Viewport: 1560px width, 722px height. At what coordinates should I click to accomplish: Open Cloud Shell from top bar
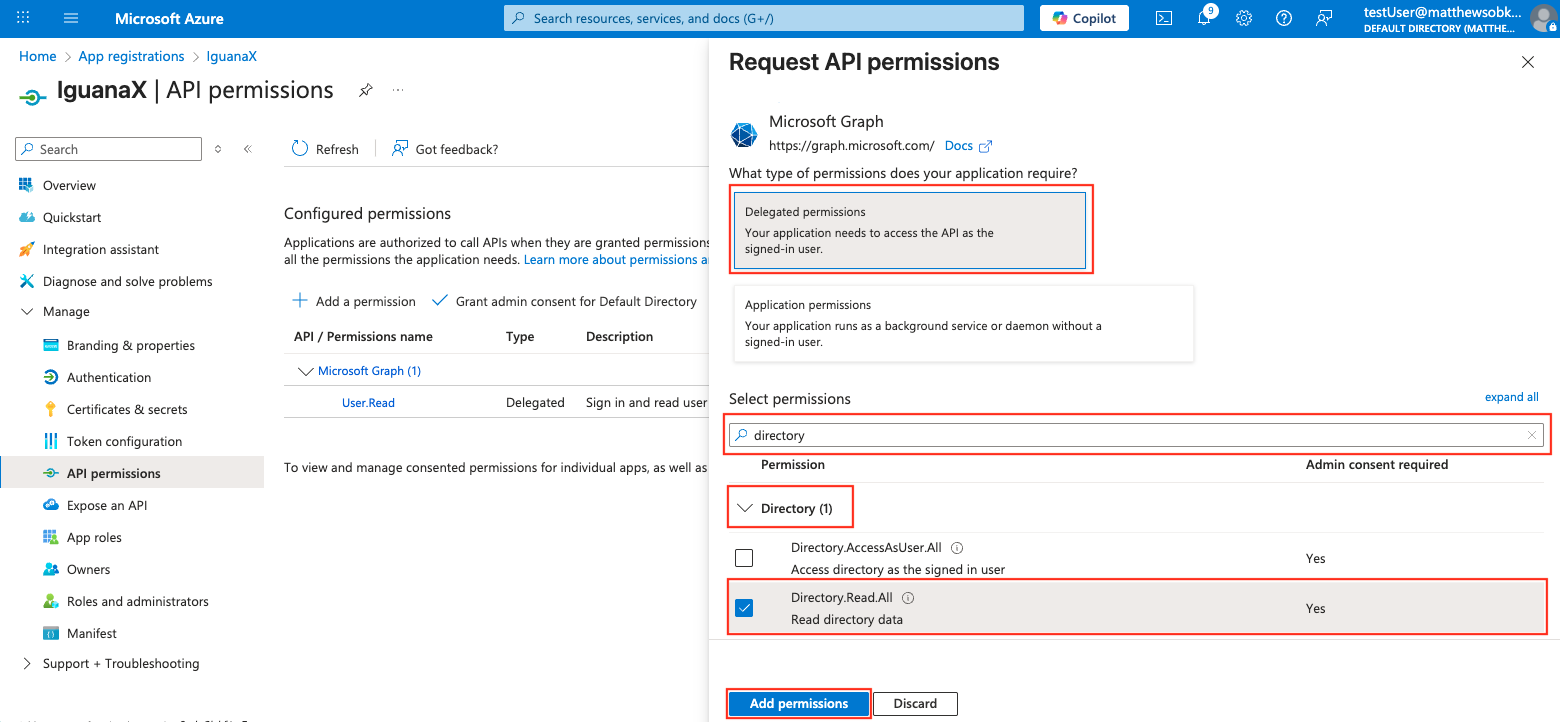(1164, 18)
